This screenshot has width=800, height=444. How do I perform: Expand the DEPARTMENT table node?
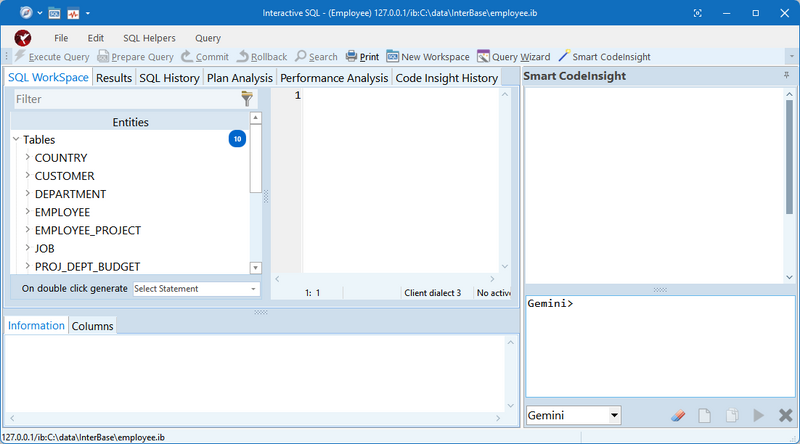click(x=28, y=193)
